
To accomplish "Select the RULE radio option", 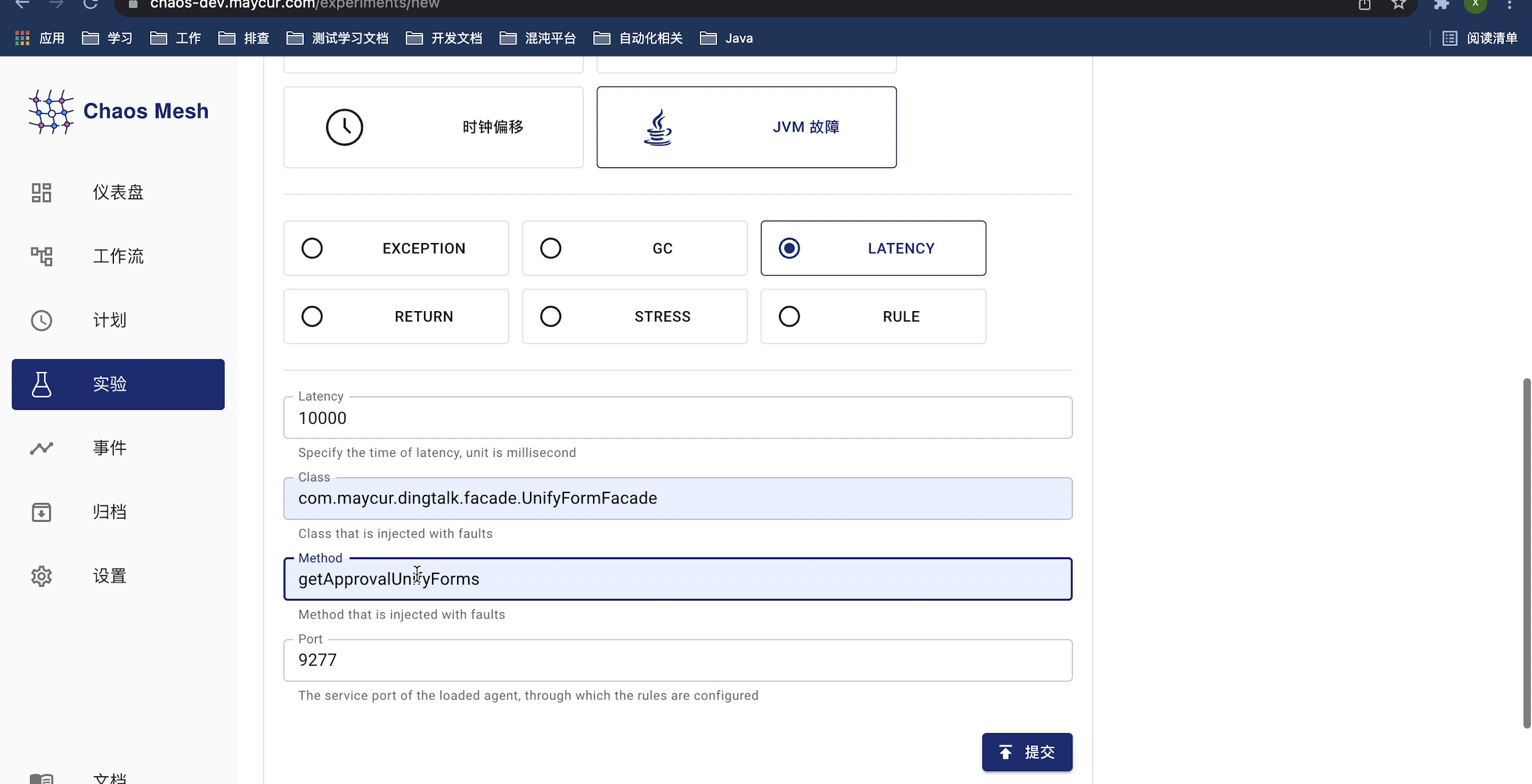I will [789, 317].
